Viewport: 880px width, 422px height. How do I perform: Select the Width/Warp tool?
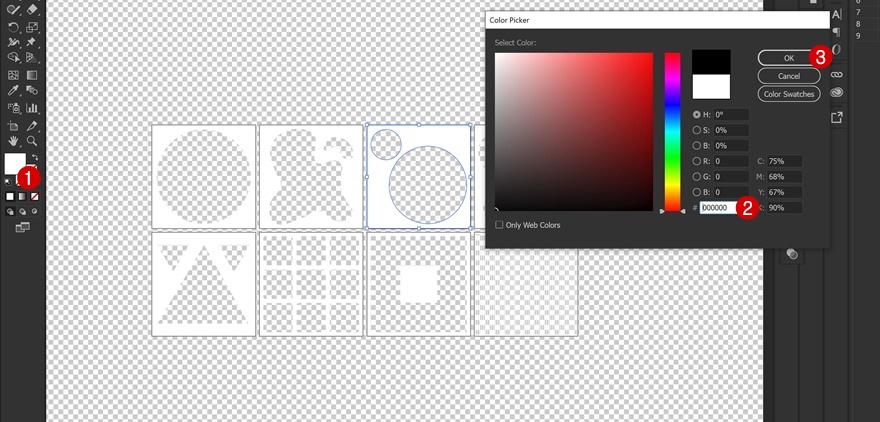13,43
